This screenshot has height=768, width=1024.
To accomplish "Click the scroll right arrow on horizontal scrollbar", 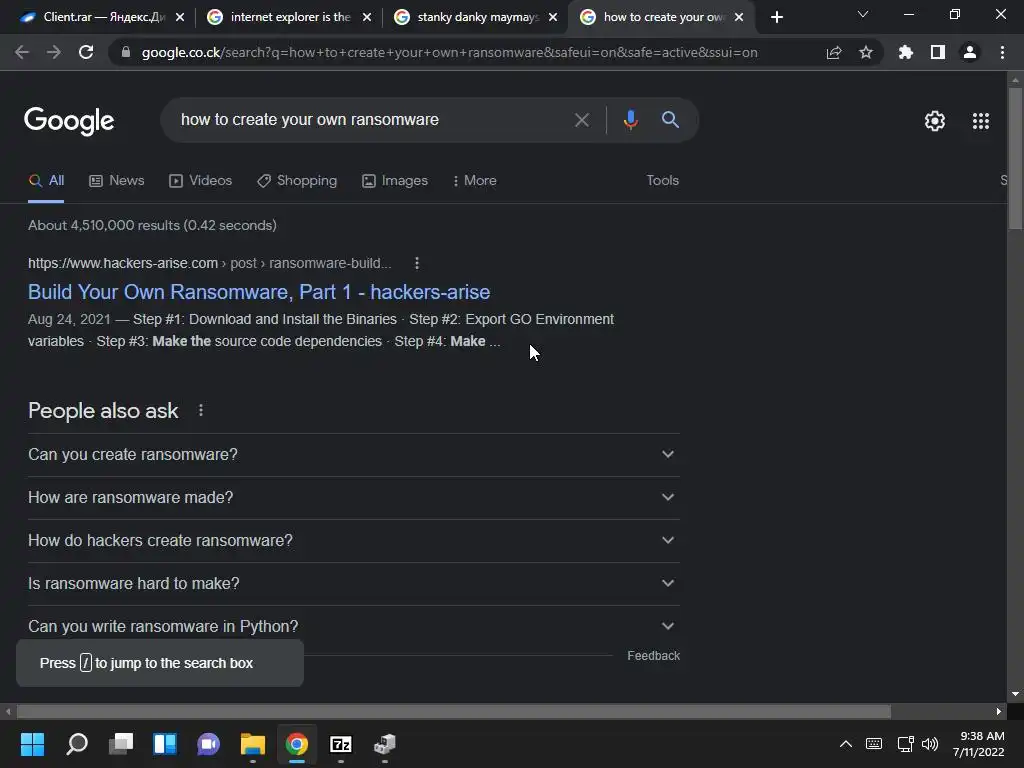I will pos(999,711).
